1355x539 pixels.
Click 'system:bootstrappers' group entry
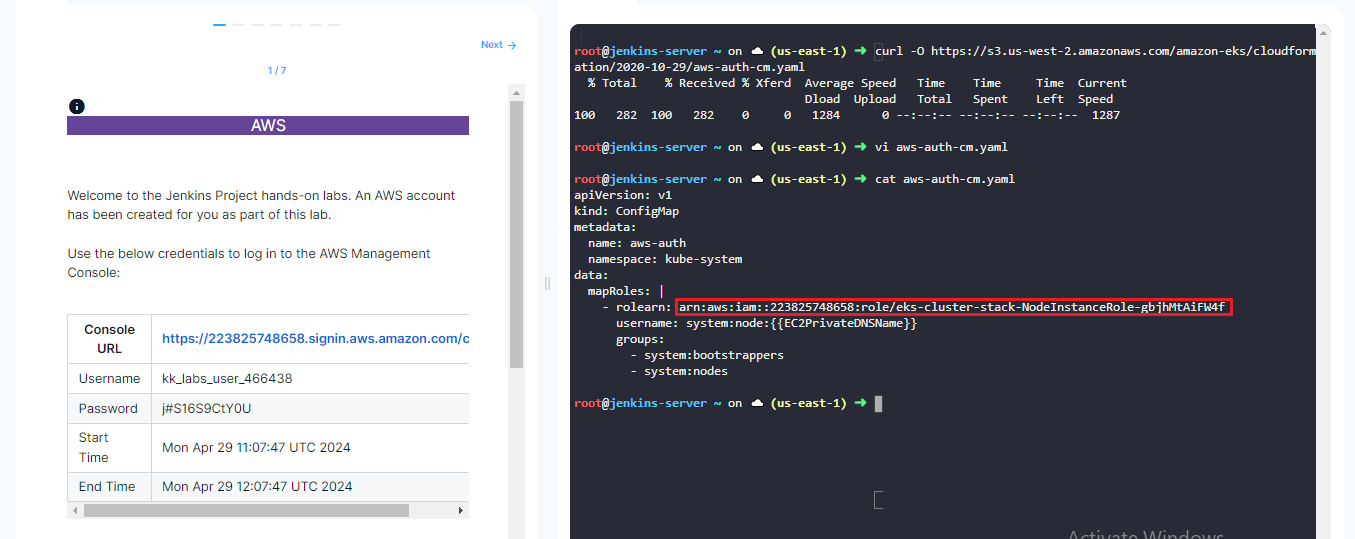click(x=714, y=355)
